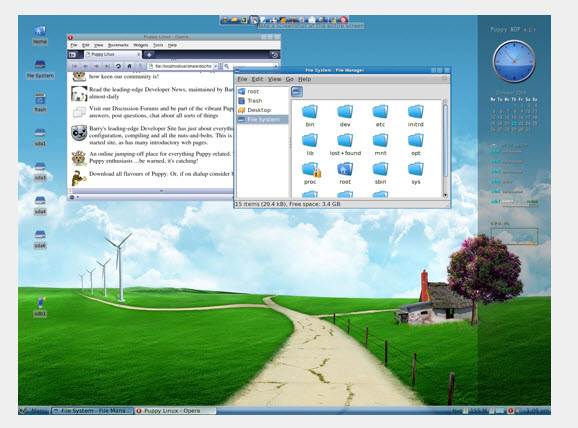Close the Puppy Linux tab in Opera
This screenshot has width=578, height=428.
pyautogui.click(x=139, y=55)
